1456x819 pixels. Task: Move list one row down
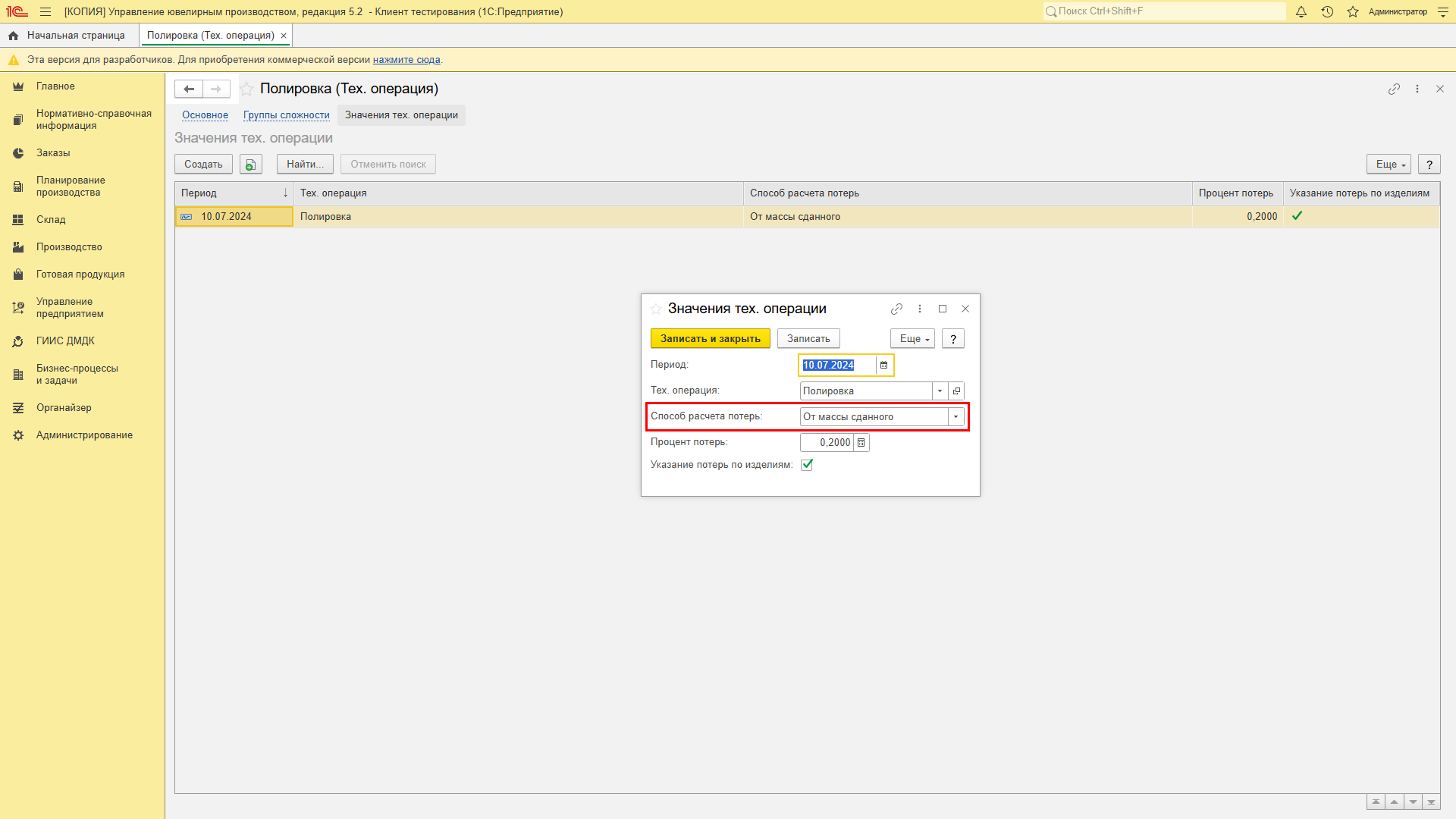click(1413, 802)
